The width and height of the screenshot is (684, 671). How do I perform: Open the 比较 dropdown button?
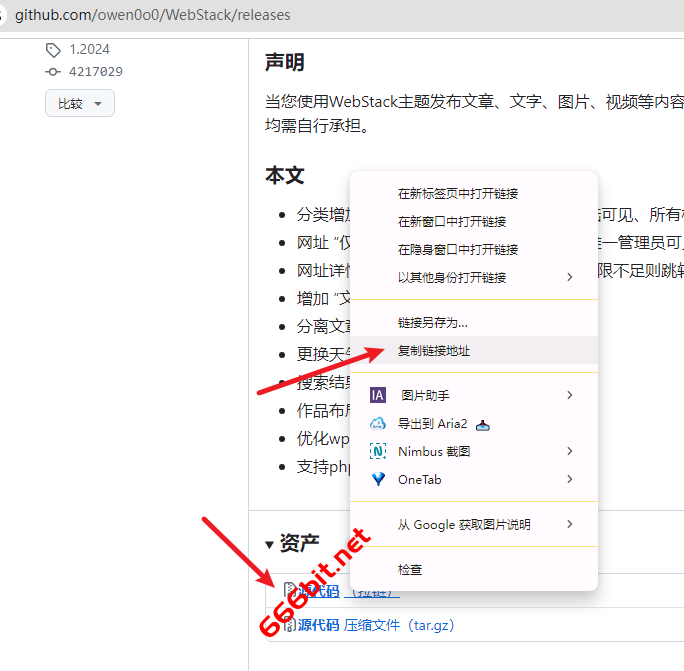(80, 103)
